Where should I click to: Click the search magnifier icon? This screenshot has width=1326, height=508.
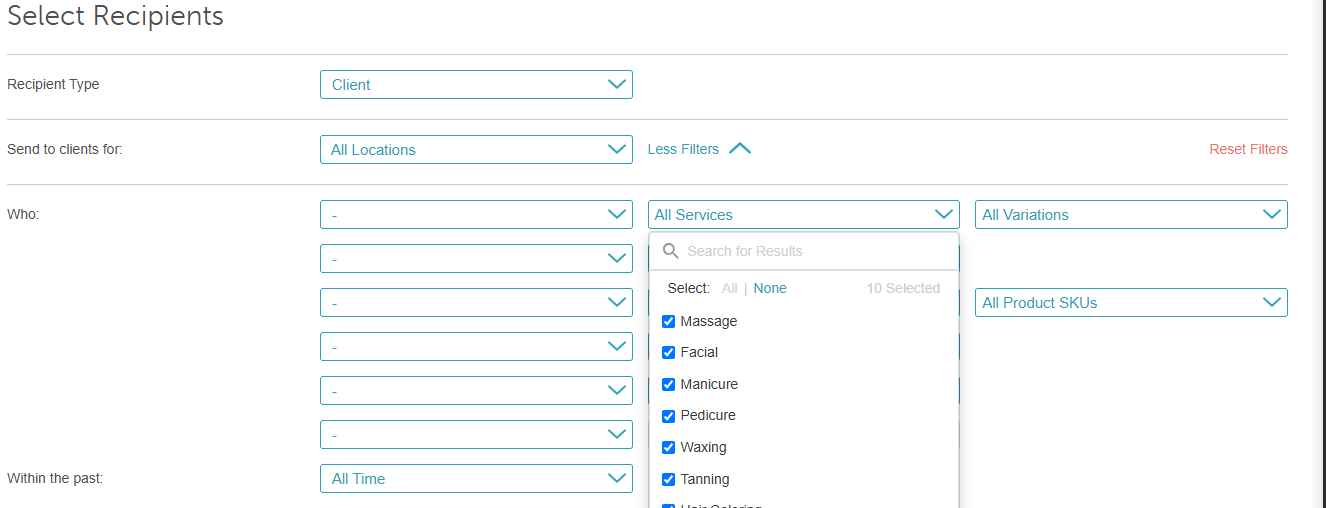pyautogui.click(x=671, y=251)
